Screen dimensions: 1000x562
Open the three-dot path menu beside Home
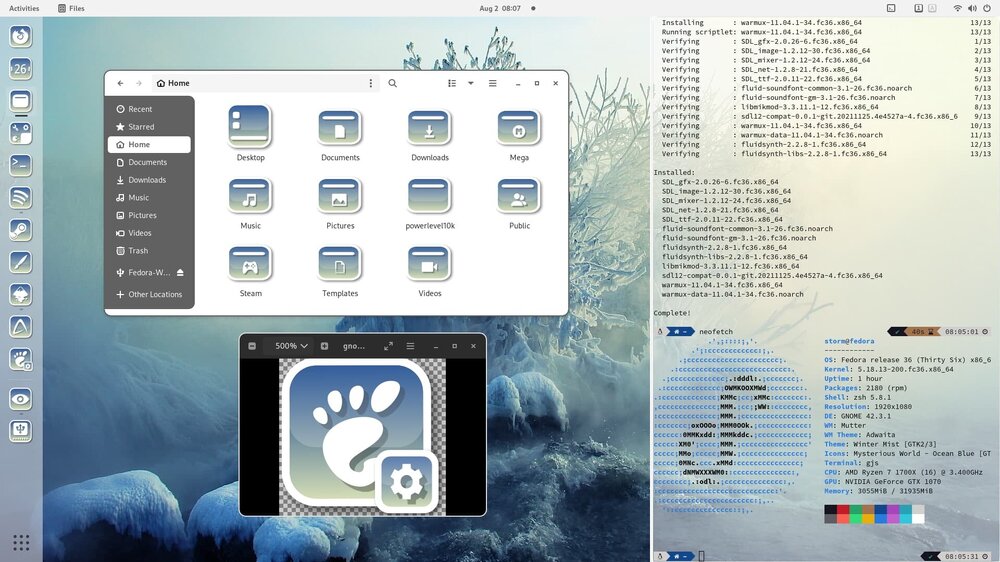(370, 84)
